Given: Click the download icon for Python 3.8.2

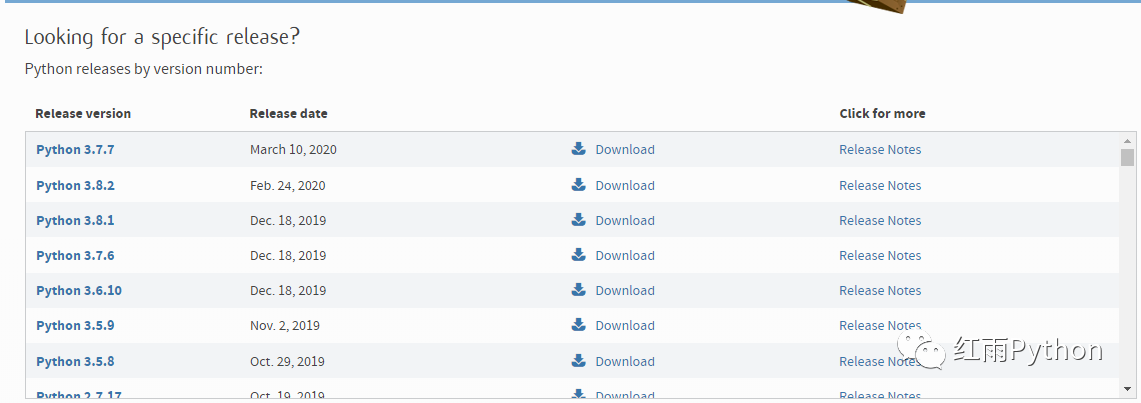Looking at the screenshot, I should [x=579, y=185].
